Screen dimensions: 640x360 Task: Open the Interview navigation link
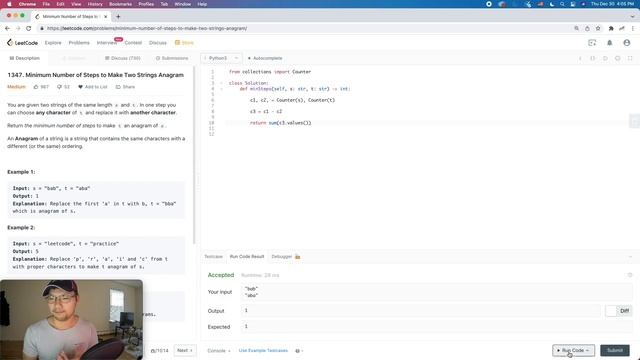(107, 43)
